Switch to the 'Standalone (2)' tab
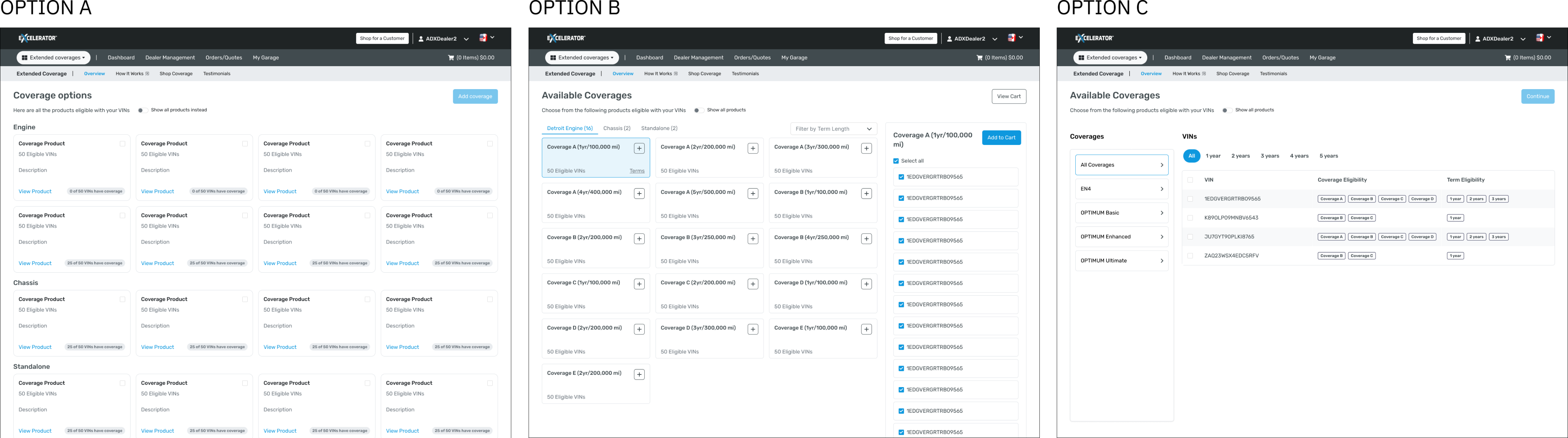Screen dimensions: 1568x438 click(659, 129)
